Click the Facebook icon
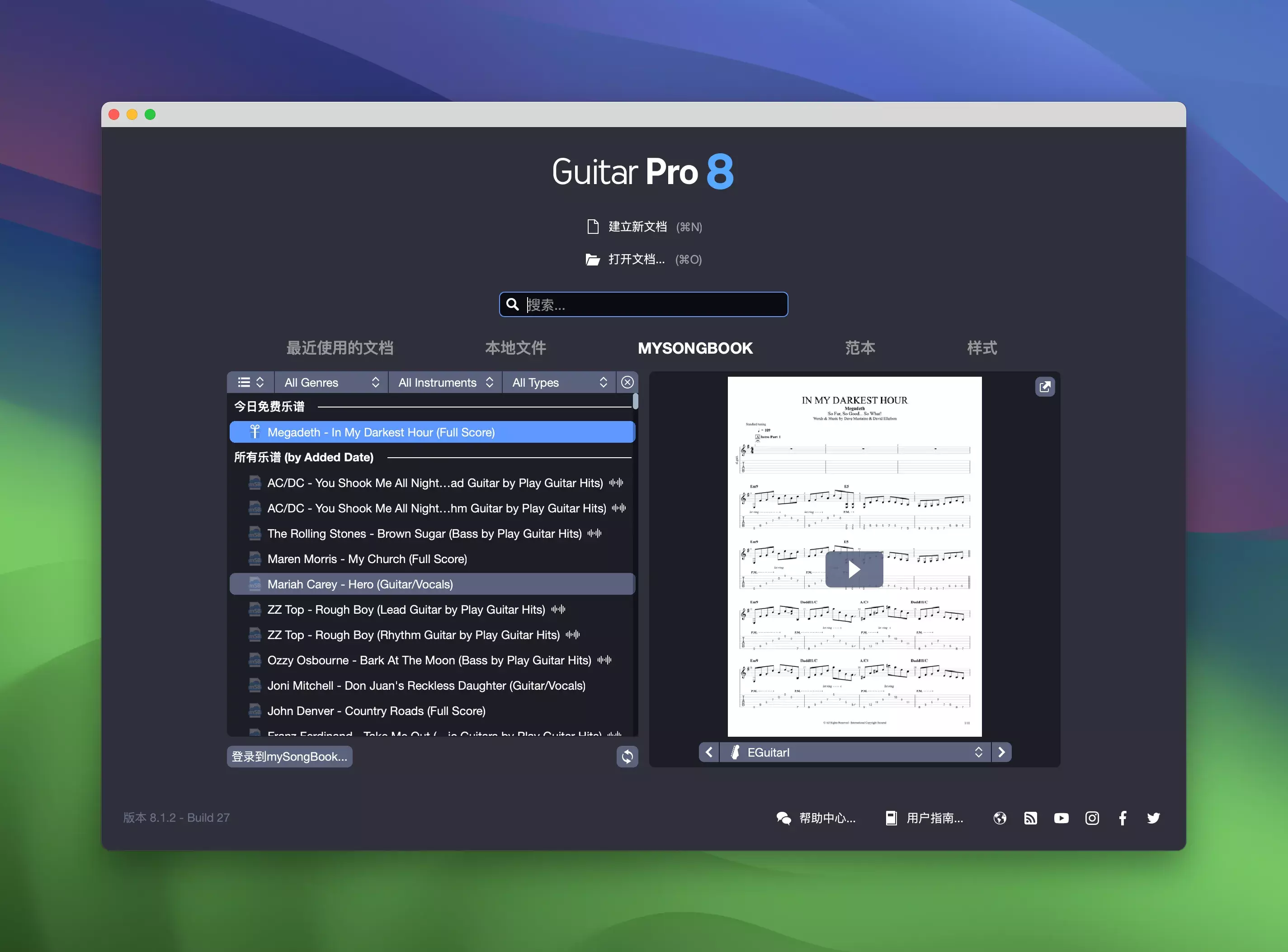 click(1122, 818)
